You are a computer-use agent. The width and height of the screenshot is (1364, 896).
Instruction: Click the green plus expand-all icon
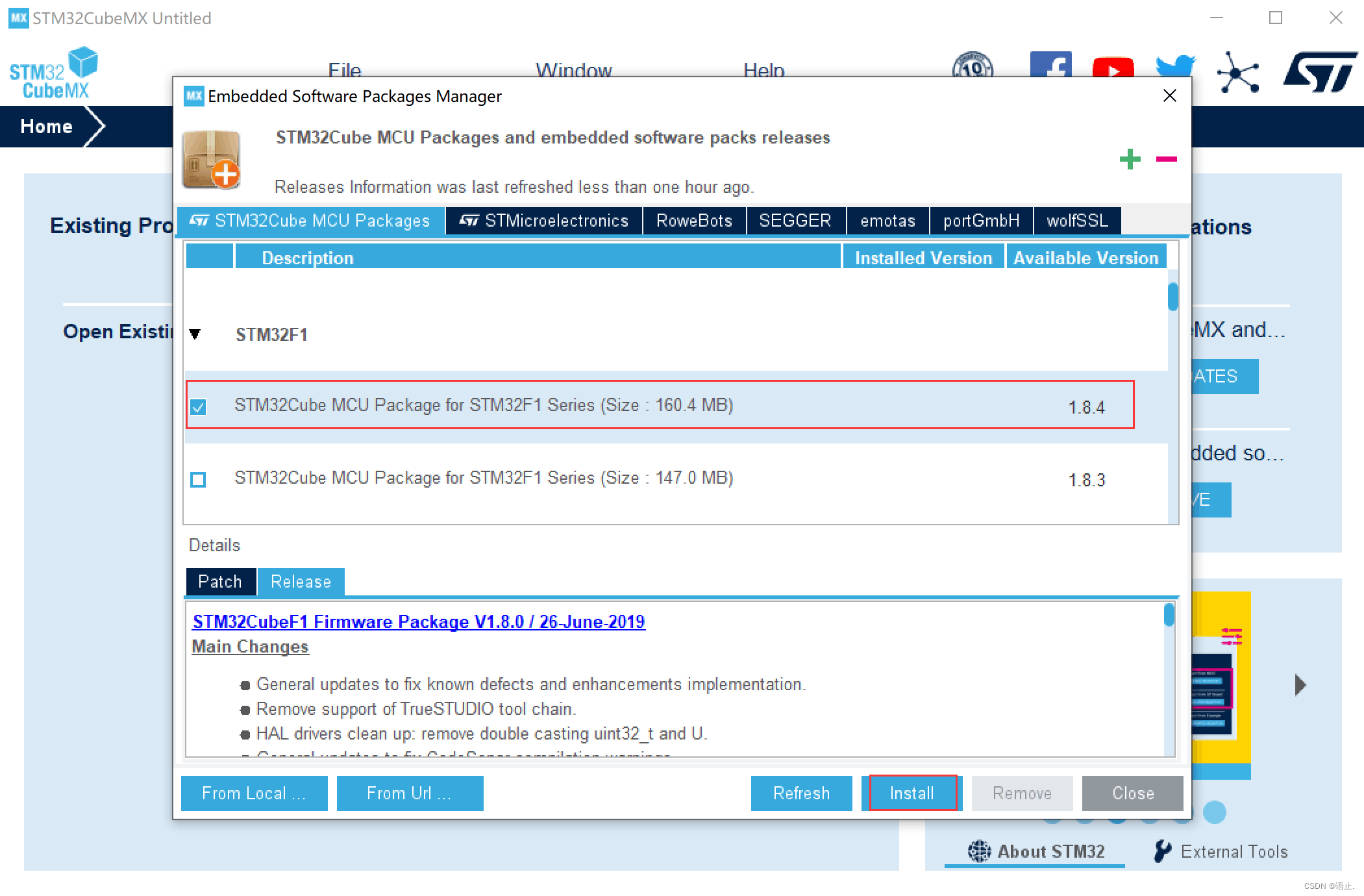click(x=1130, y=159)
